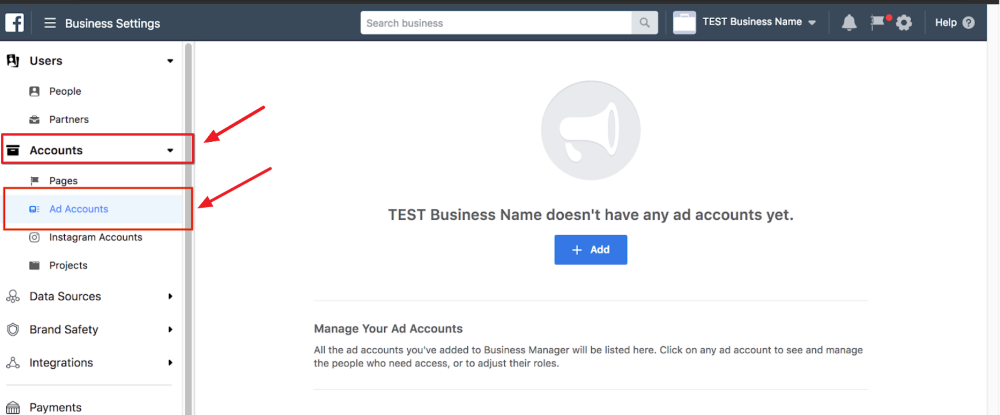Open Ad Accounts in the sidebar

pos(78,209)
